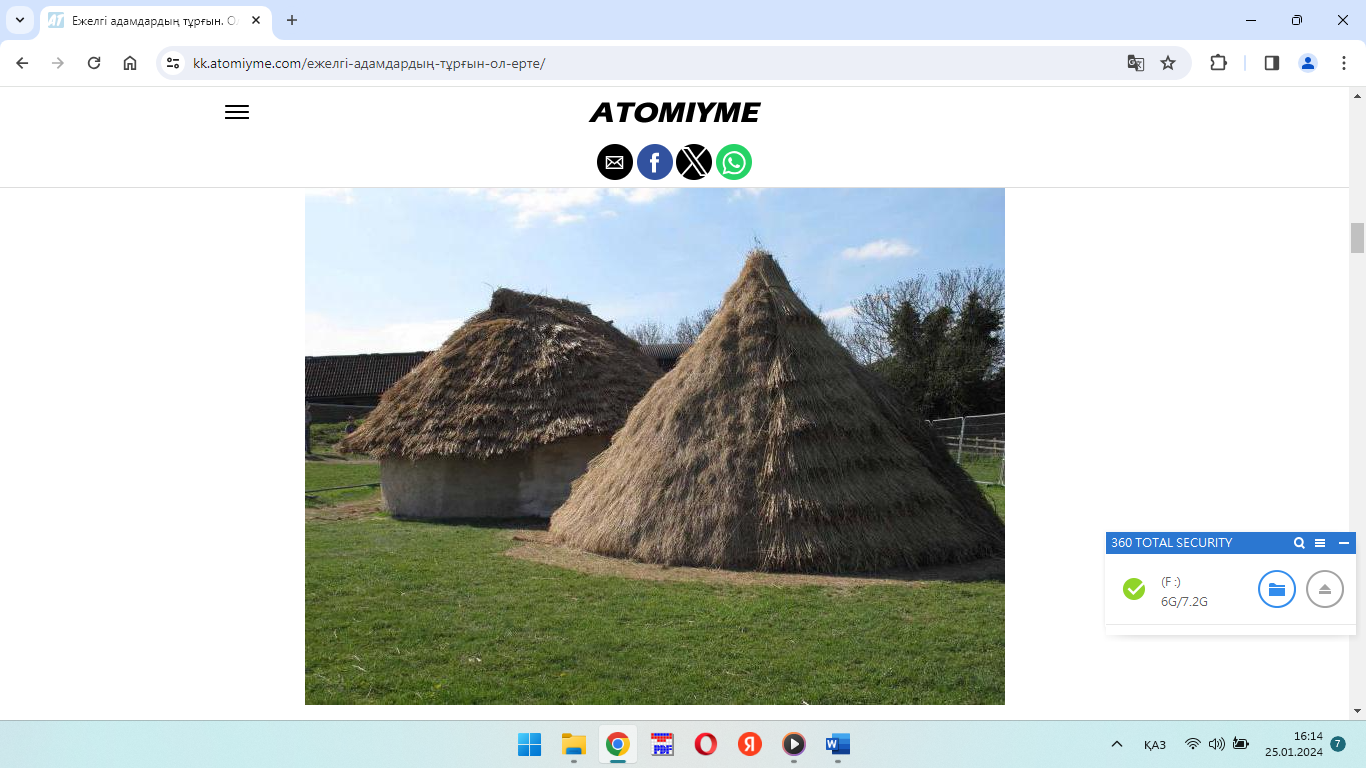
Task: Translate this page with Google Translate icon
Action: [x=1136, y=63]
